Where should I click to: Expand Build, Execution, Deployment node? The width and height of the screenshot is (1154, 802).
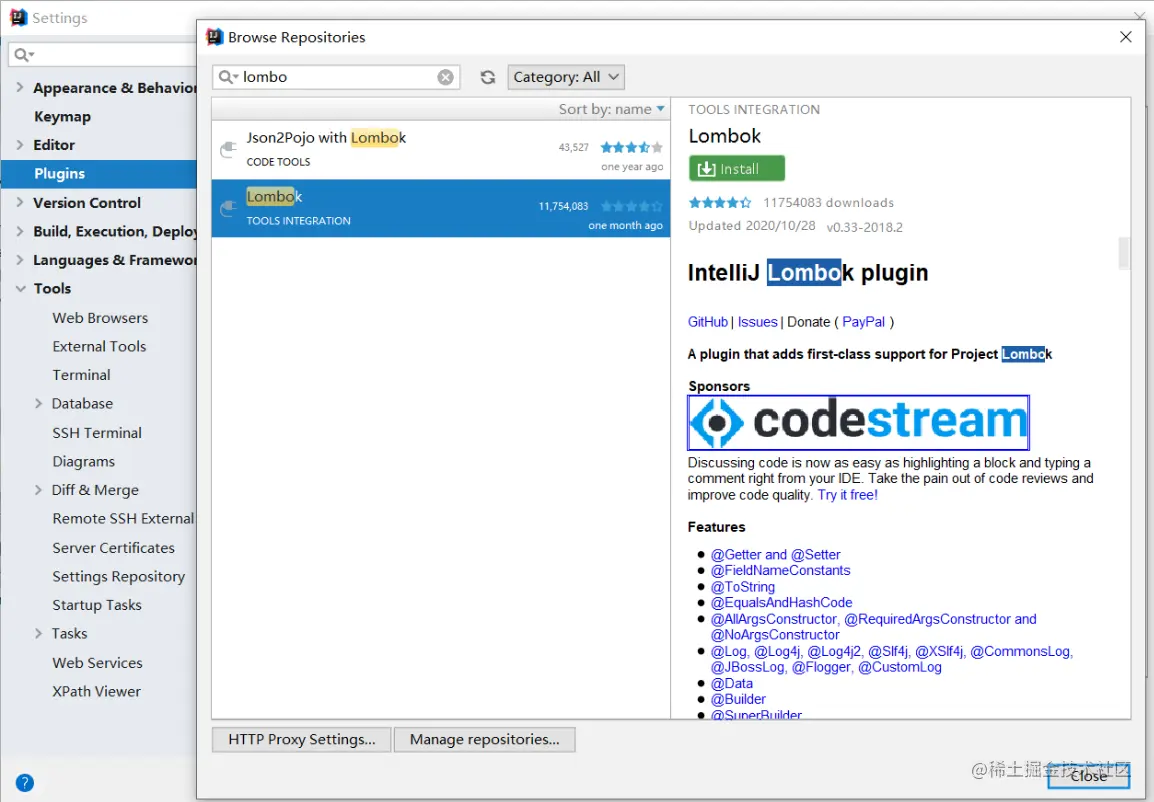click(20, 230)
